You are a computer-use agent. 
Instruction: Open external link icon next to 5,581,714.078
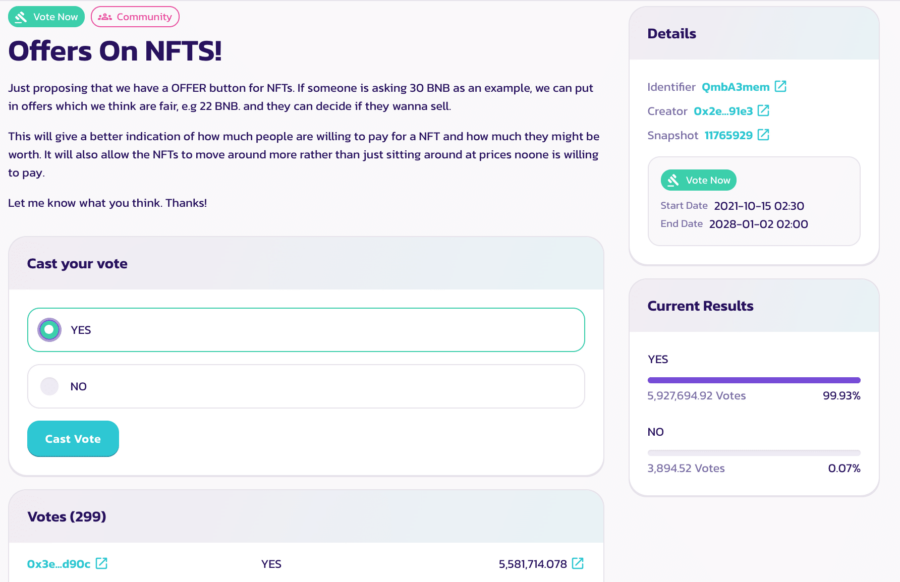[578, 564]
